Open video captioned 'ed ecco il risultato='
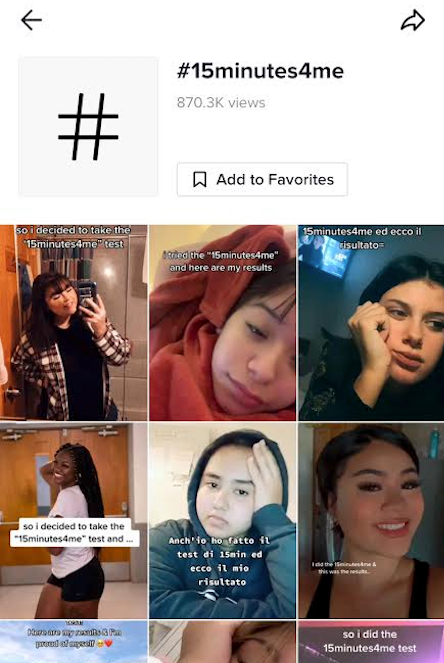Viewport: 444px width, 663px height. pyautogui.click(x=371, y=323)
